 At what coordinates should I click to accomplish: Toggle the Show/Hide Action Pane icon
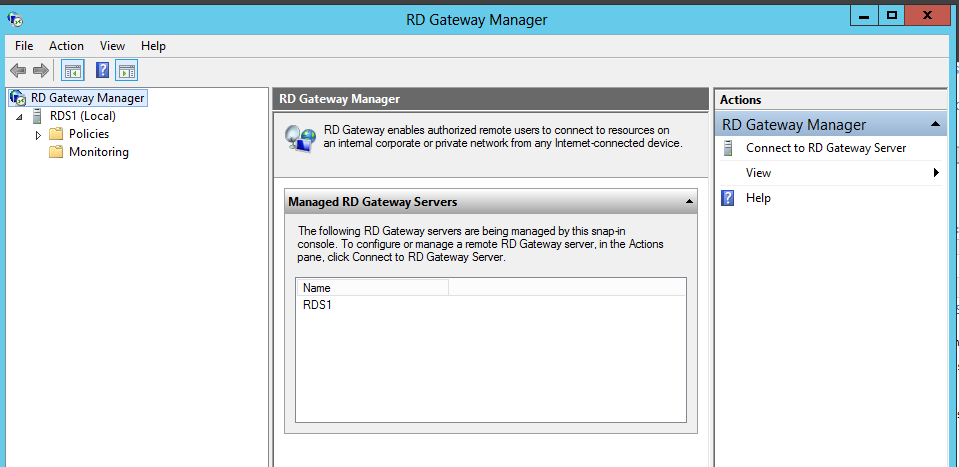click(x=127, y=71)
